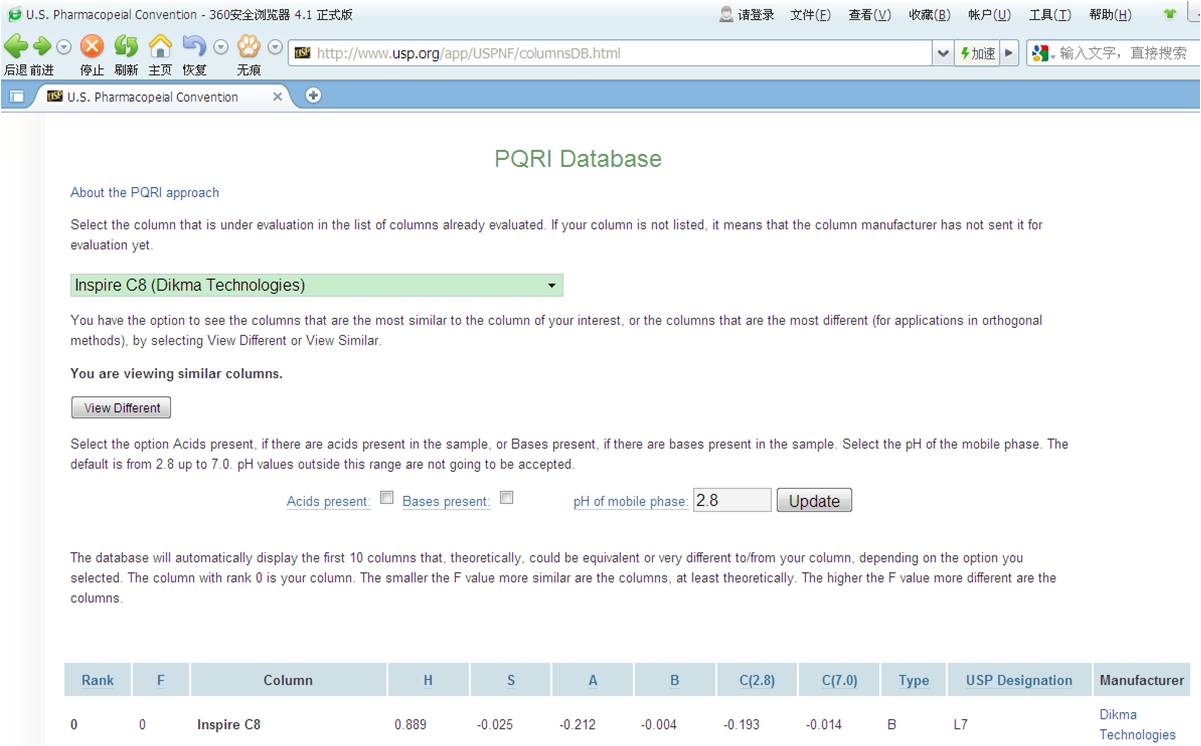Click the search box 输入文字，直接搜索
Screen dimensions: 1201x746
(x=1125, y=53)
